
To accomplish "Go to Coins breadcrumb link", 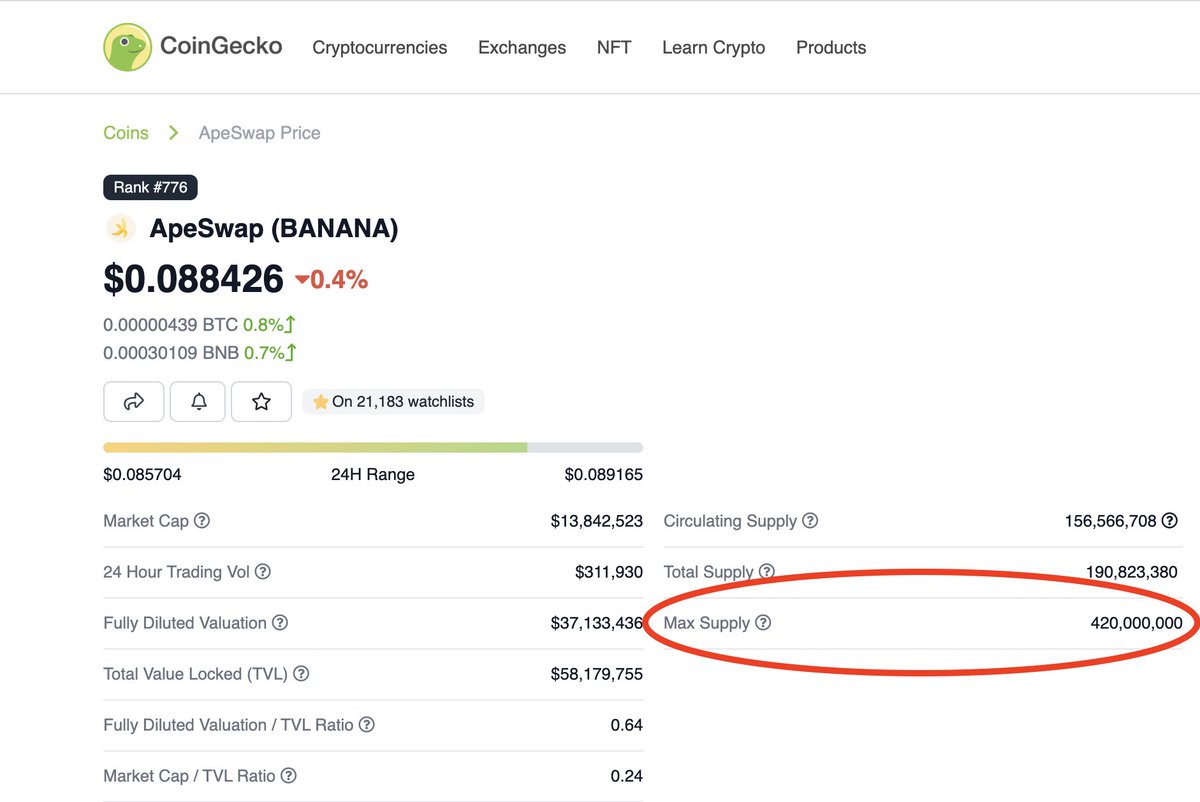I will (x=126, y=133).
